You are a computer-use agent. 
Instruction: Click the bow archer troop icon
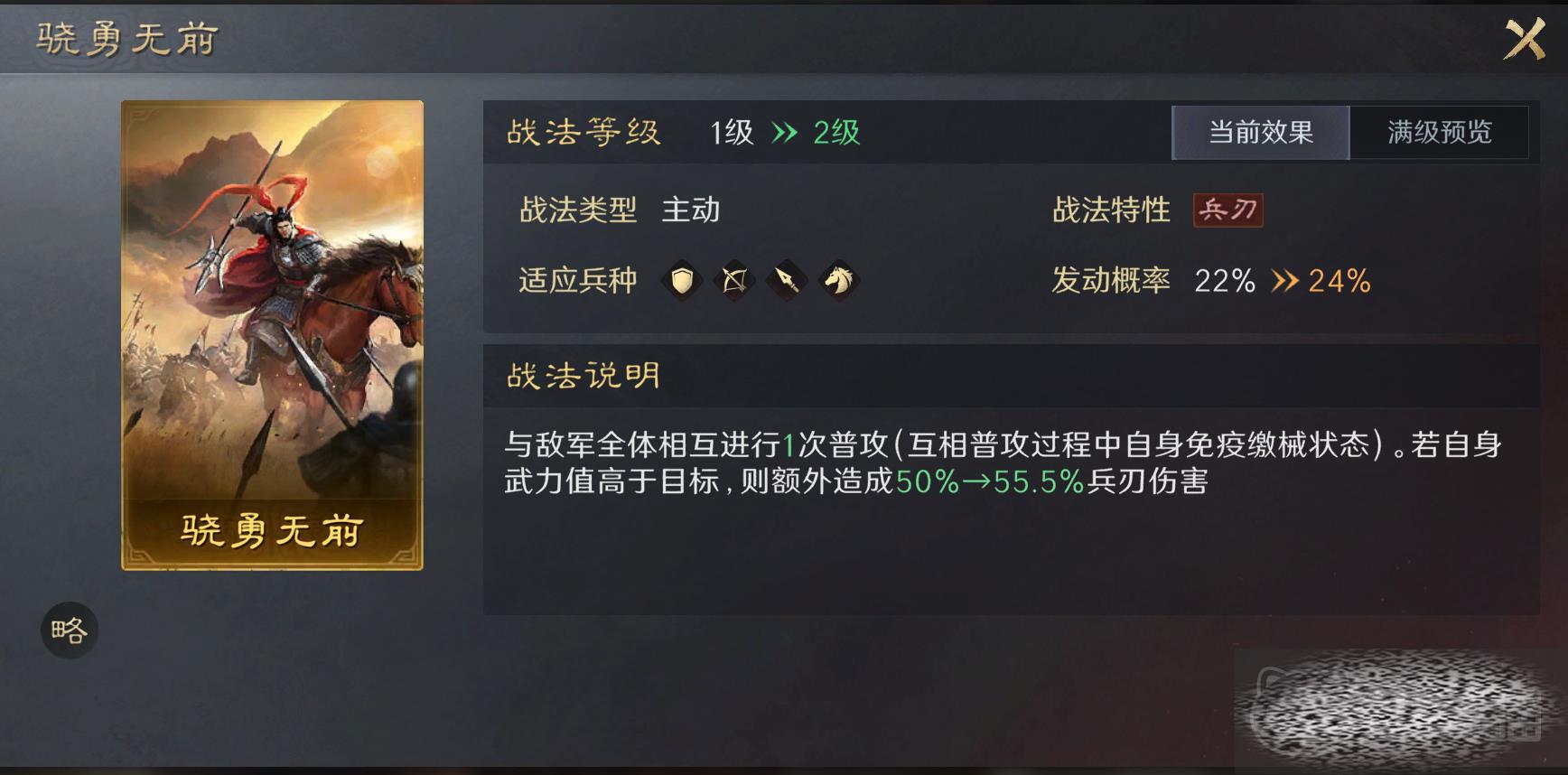(x=734, y=280)
